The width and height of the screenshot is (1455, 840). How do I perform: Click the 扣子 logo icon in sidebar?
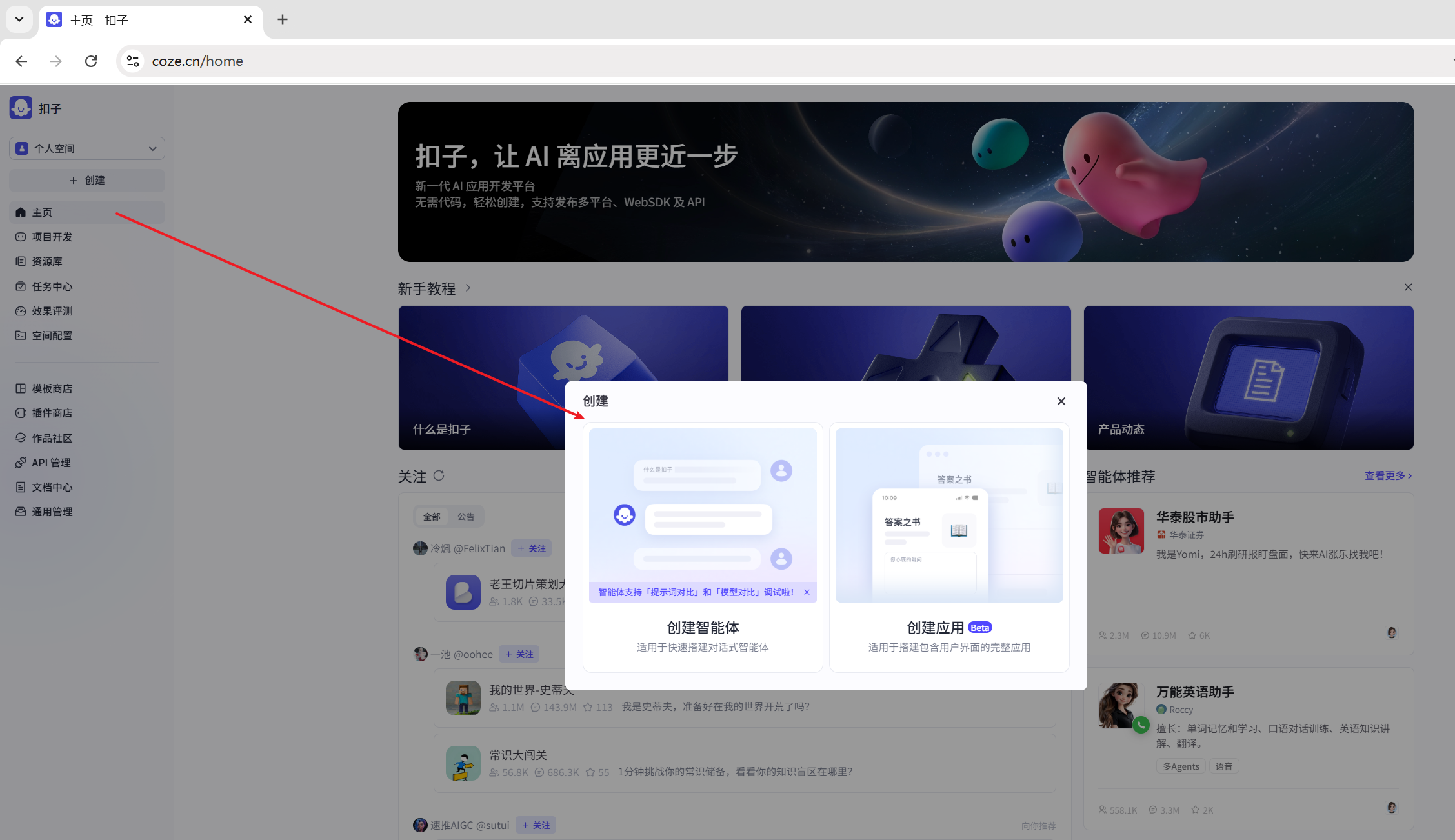[21, 108]
